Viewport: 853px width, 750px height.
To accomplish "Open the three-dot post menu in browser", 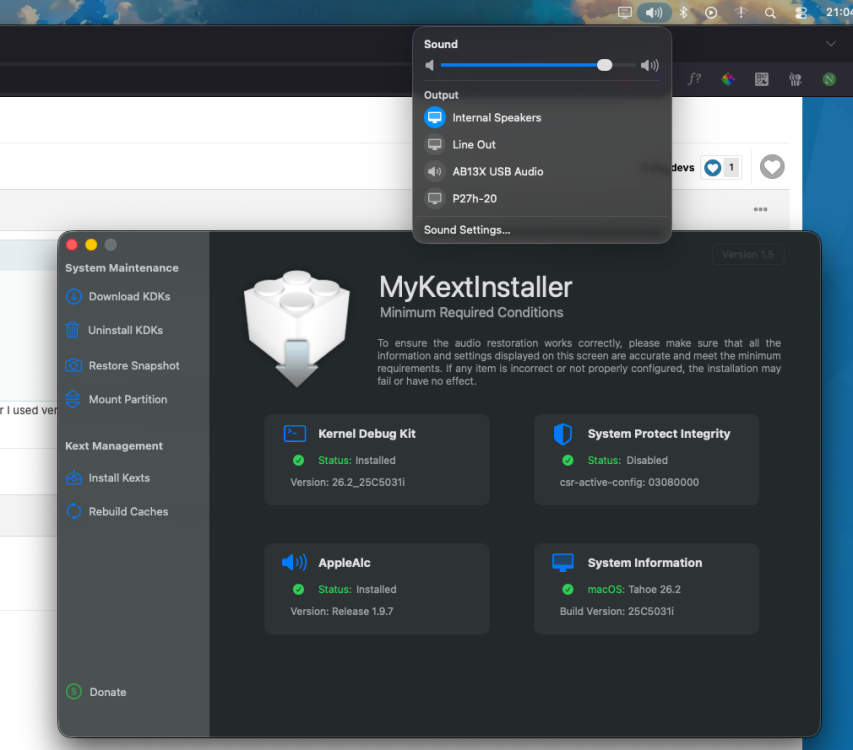I will coord(761,209).
